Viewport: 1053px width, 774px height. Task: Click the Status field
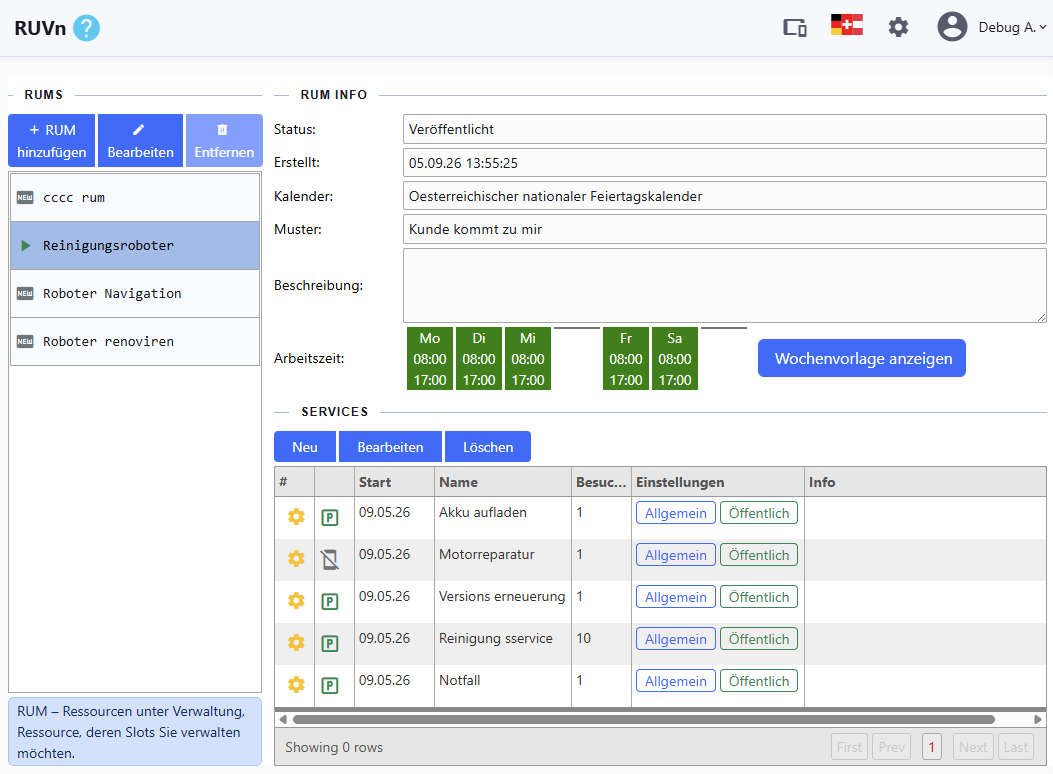point(725,129)
